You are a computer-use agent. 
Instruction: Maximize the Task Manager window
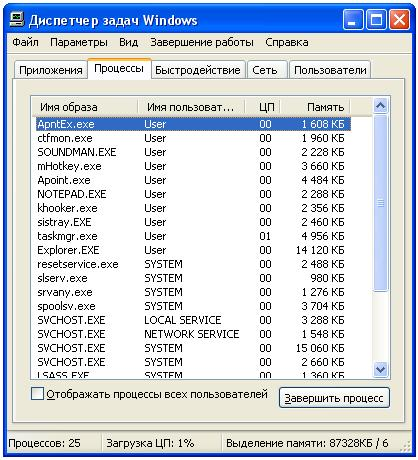coord(376,20)
